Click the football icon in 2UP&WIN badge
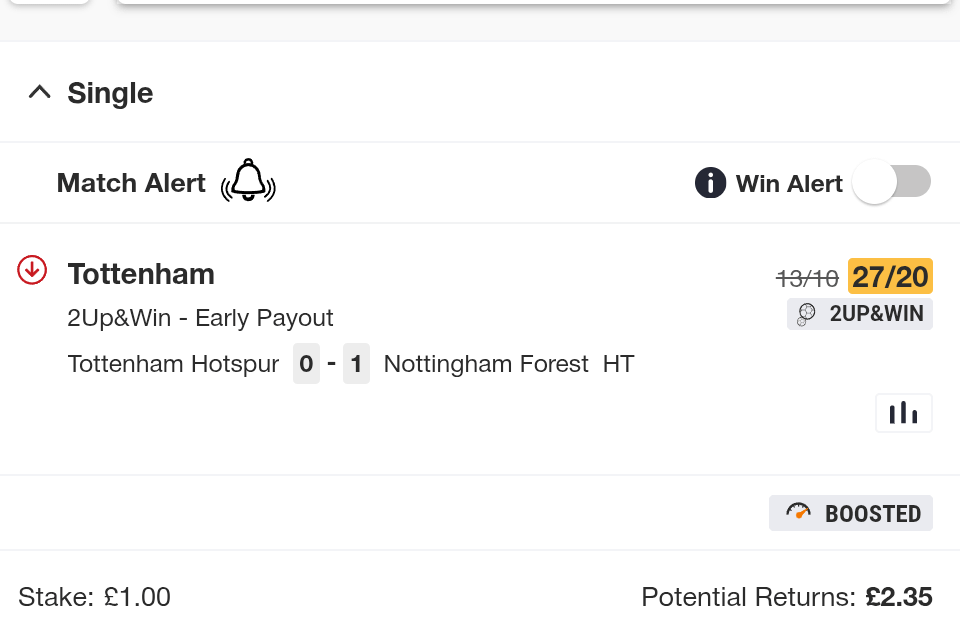The width and height of the screenshot is (960, 631). tap(806, 314)
